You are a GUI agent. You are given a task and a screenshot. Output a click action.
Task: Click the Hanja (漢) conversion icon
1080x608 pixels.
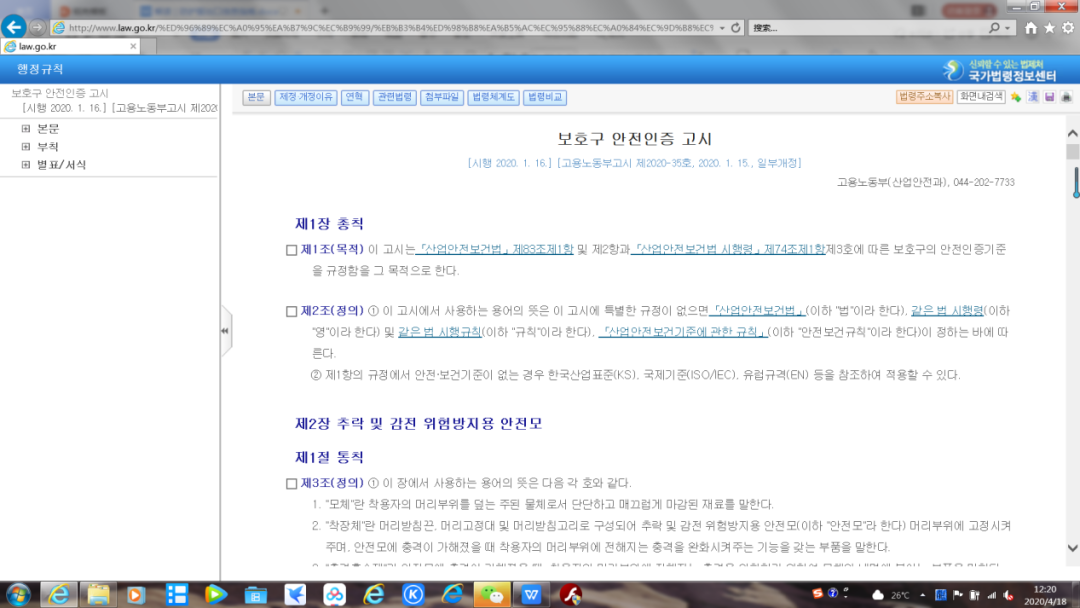tap(1033, 97)
